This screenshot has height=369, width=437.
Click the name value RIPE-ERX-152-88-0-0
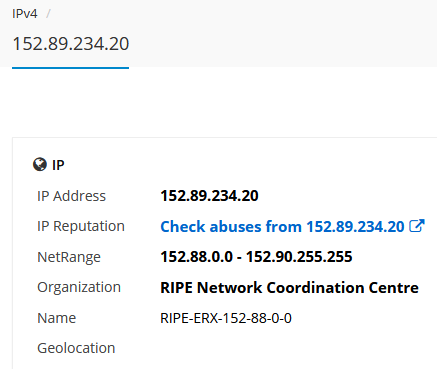(x=226, y=318)
